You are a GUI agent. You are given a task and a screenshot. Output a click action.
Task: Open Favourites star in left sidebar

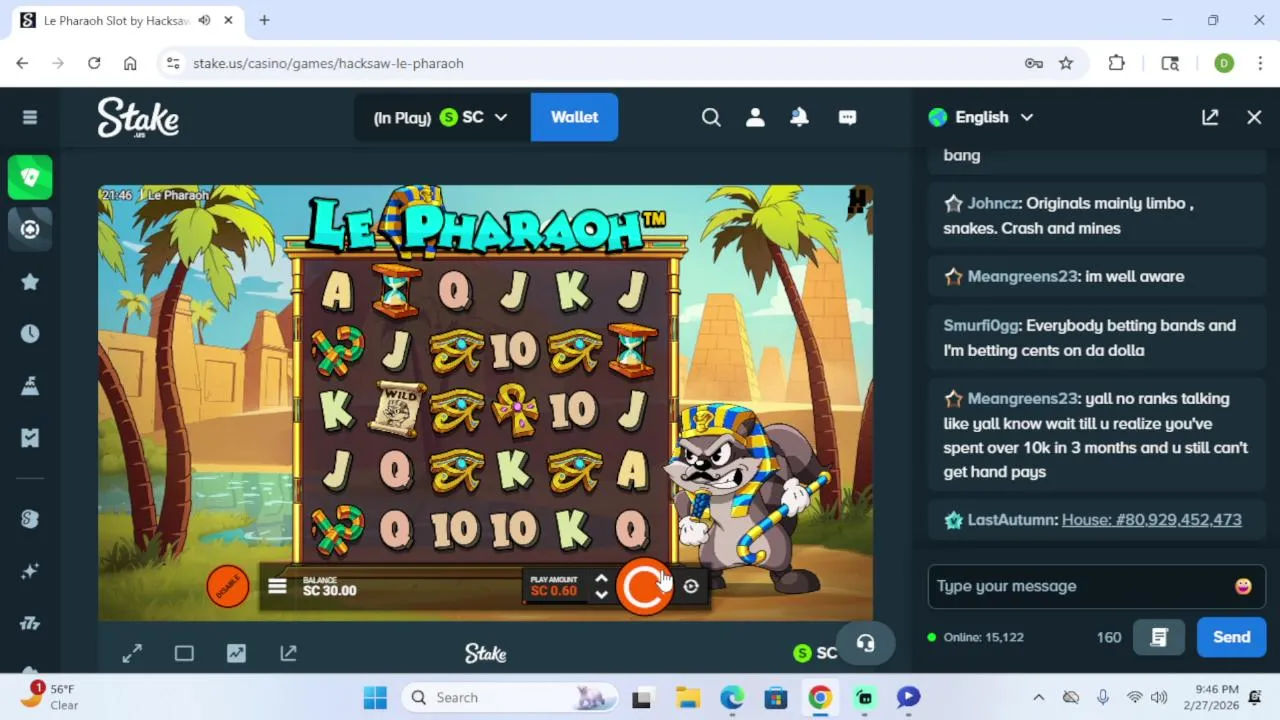coord(30,282)
